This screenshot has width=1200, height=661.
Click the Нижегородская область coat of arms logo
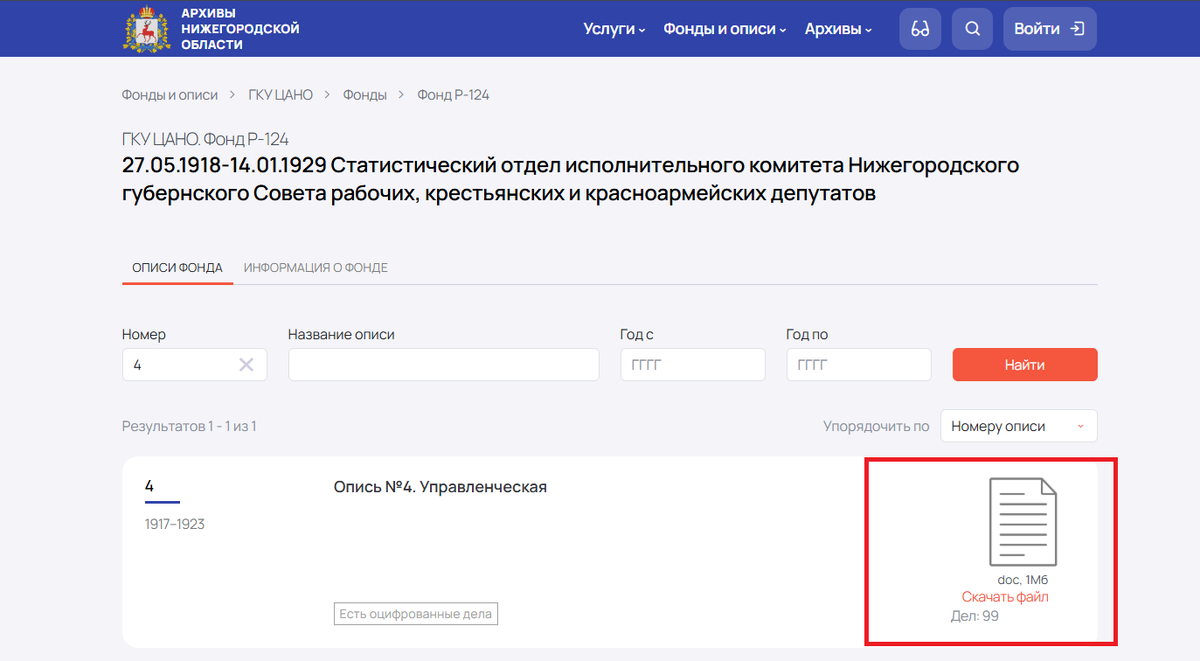[146, 27]
